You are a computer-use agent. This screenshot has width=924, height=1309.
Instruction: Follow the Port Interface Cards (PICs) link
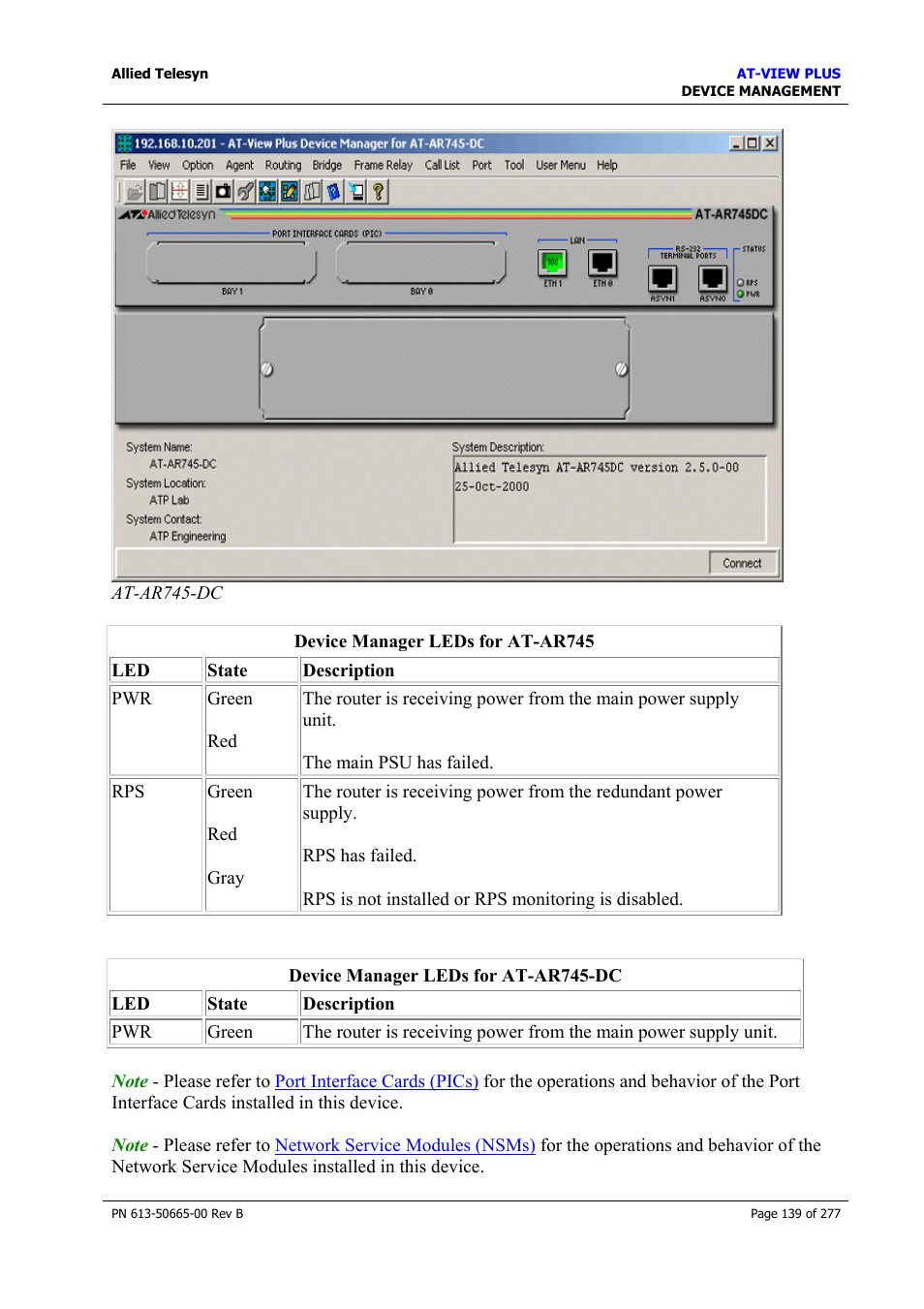[377, 1081]
